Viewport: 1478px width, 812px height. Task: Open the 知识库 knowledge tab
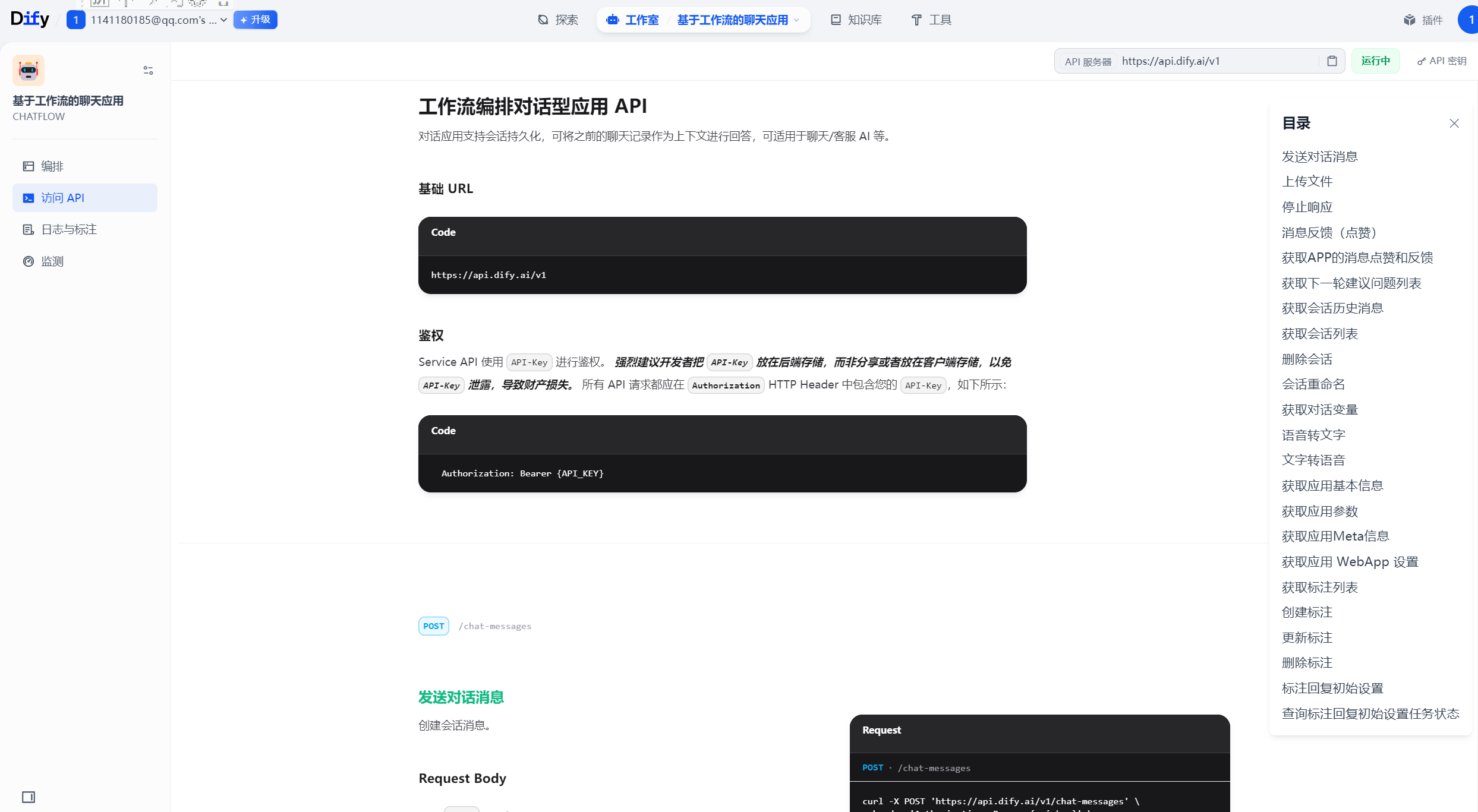point(856,20)
